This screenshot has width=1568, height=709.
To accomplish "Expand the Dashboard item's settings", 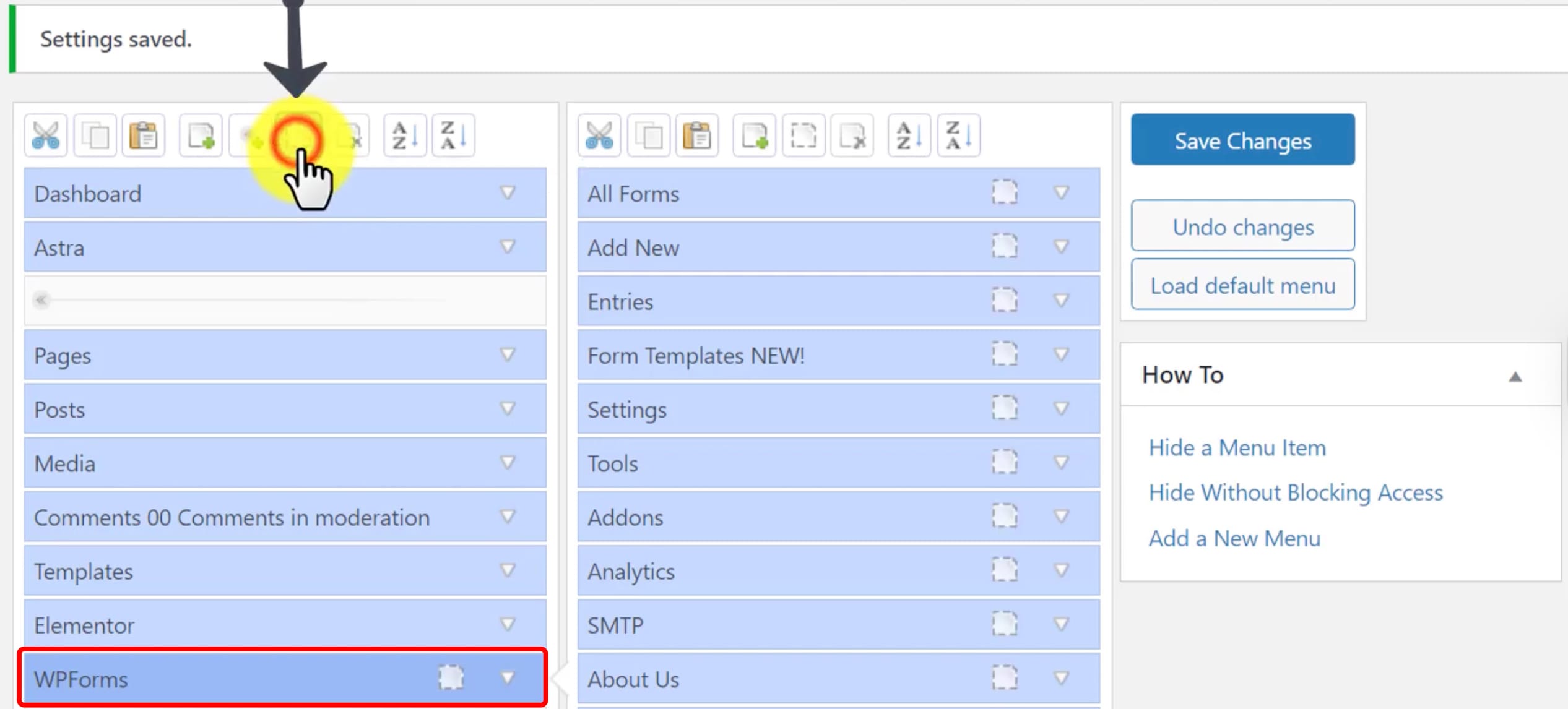I will pos(507,193).
